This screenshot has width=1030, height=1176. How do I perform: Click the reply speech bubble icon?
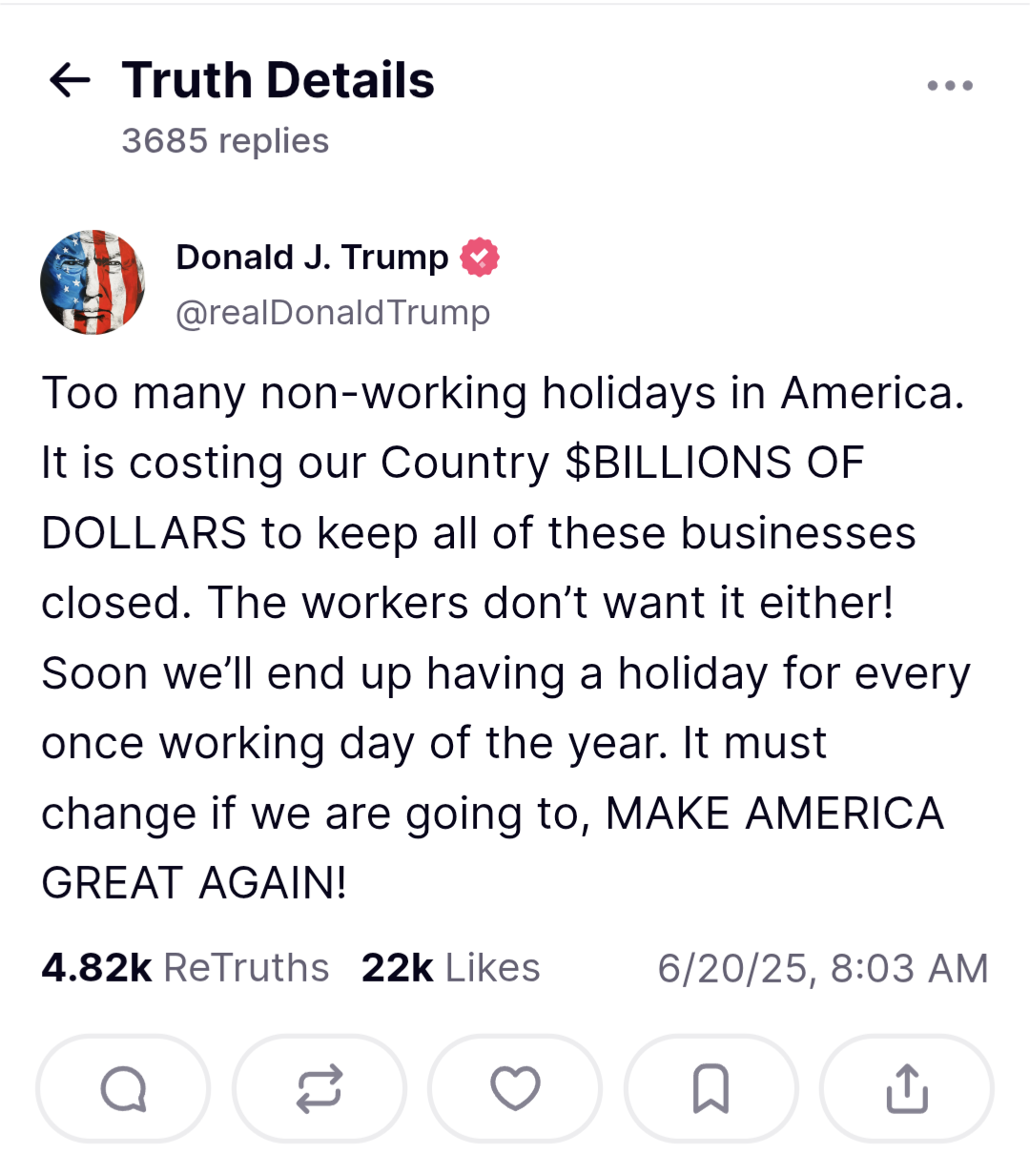click(123, 1088)
